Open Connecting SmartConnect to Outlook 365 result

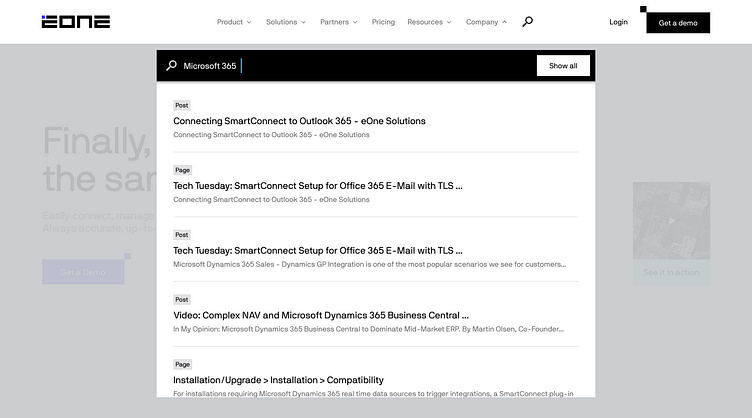(299, 121)
